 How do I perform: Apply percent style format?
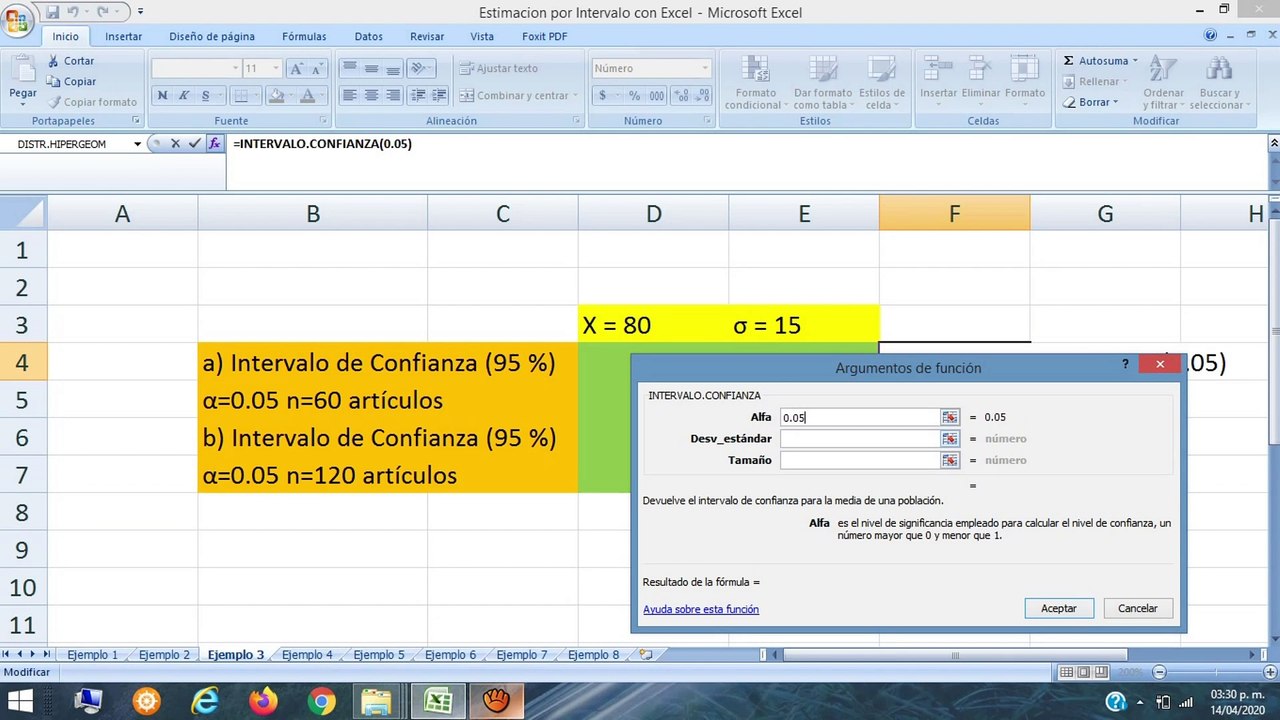click(635, 96)
